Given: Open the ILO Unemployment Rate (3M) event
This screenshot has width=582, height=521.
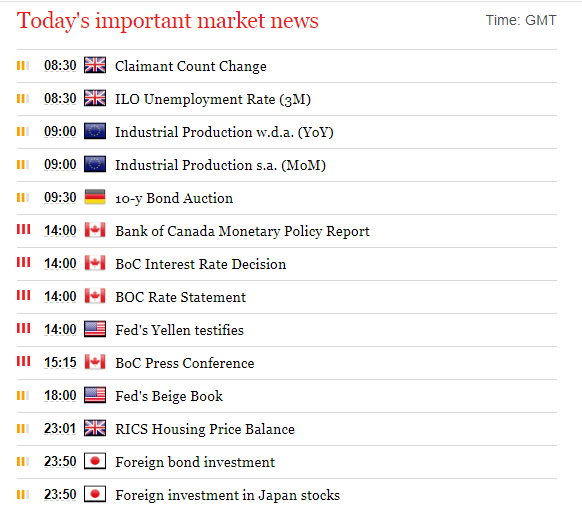Looking at the screenshot, I should 213,99.
